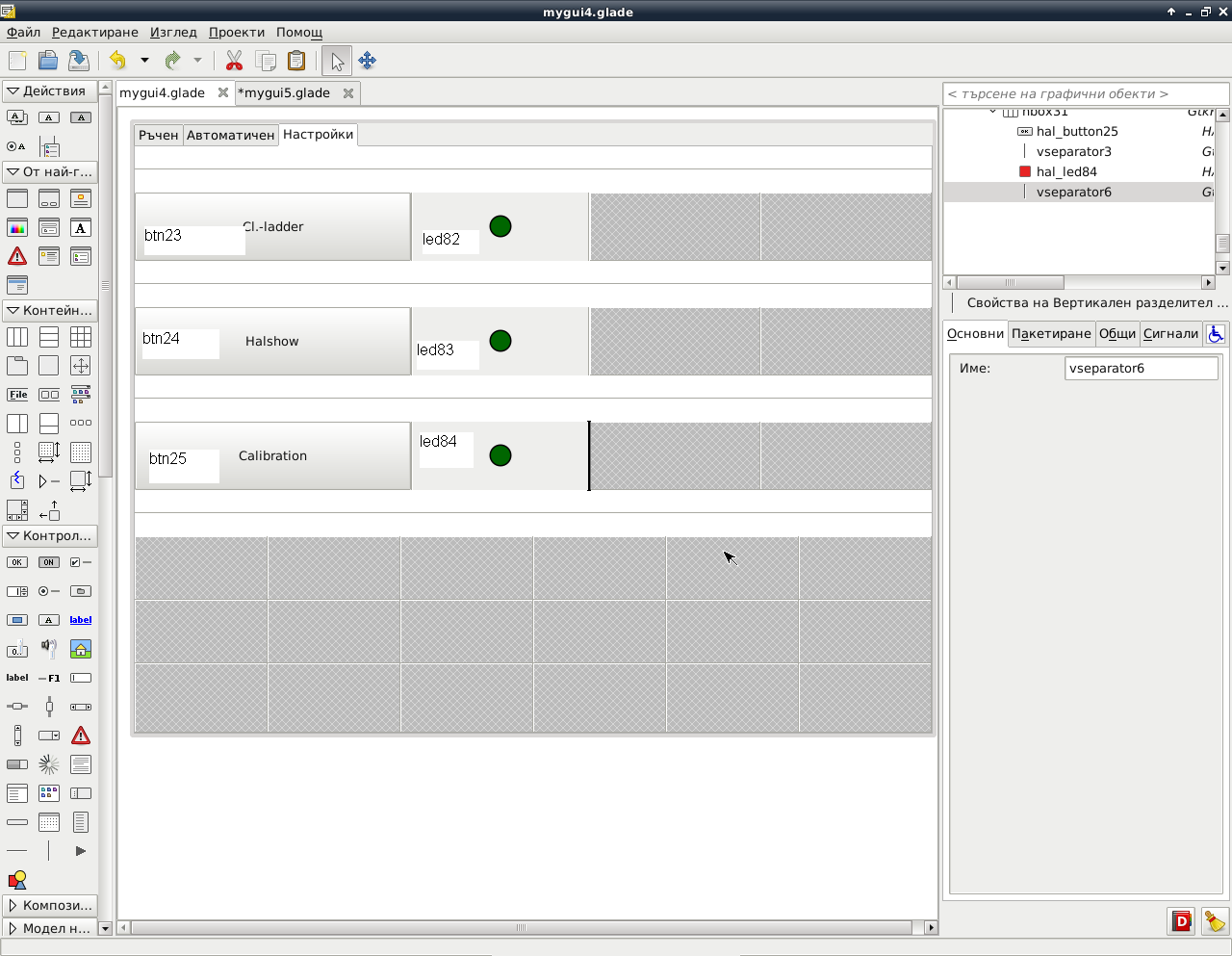This screenshot has width=1232, height=956.
Task: Choose the Font Selection Dialog palette icon
Action: pos(81,228)
